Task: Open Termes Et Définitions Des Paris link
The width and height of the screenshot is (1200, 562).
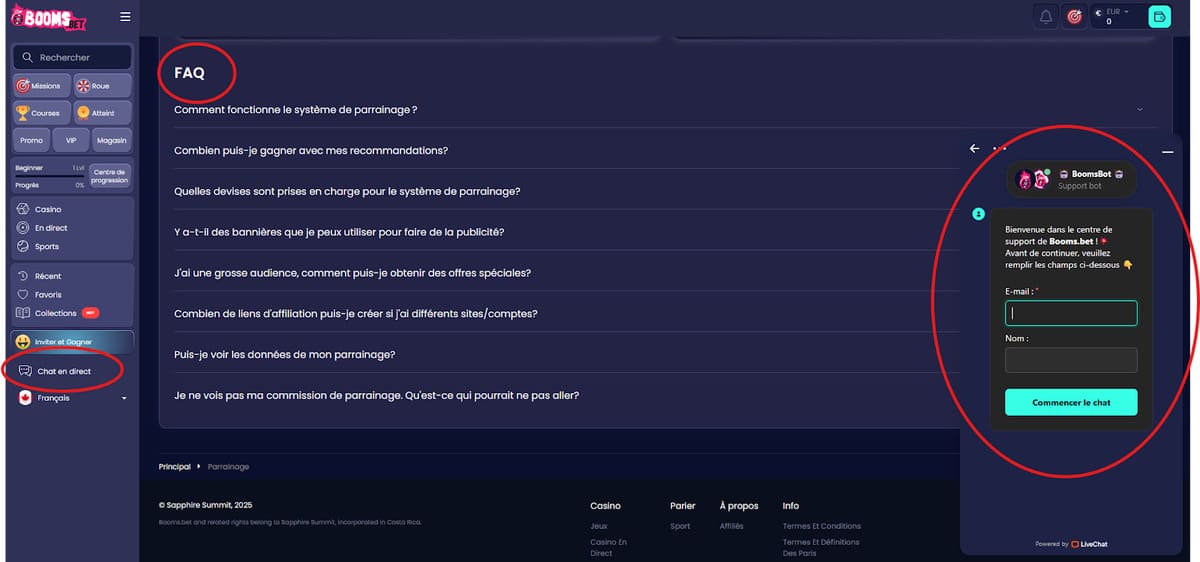Action: pos(821,547)
